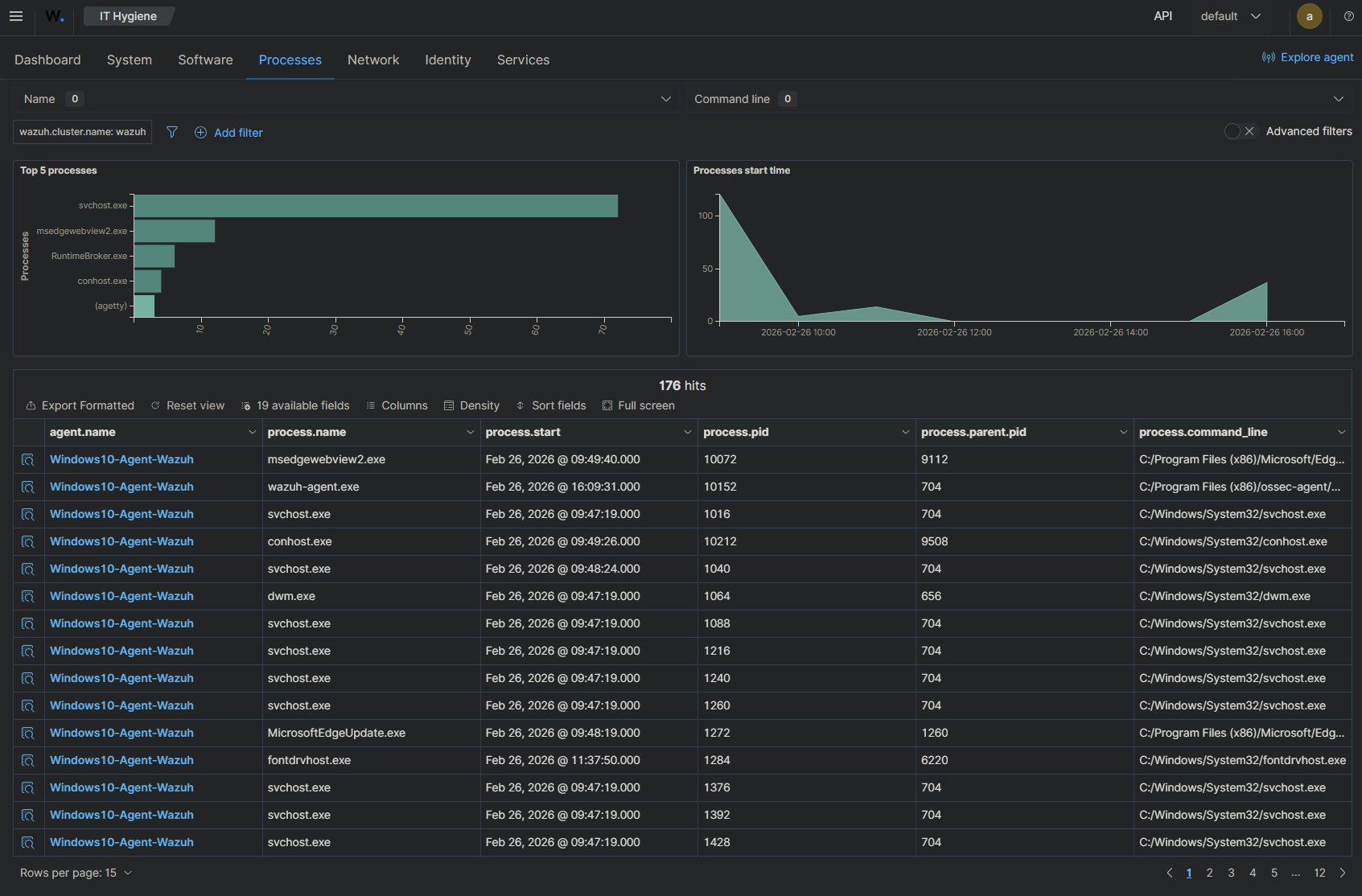
Task: Switch to the Network tab
Action: tap(373, 60)
